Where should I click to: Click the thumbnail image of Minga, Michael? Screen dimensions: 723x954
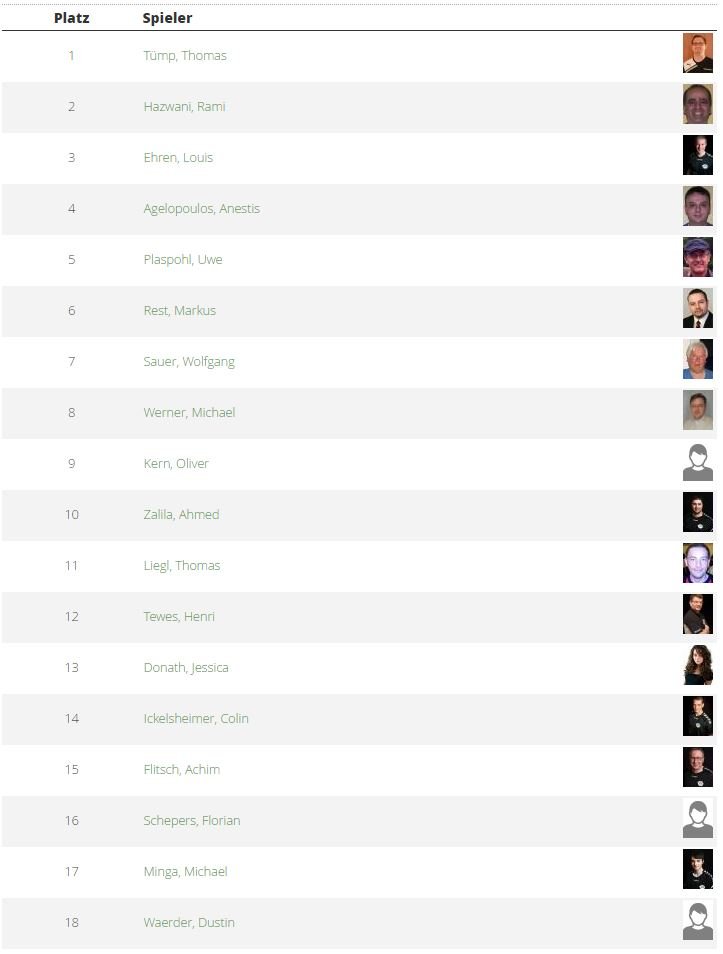tap(697, 870)
